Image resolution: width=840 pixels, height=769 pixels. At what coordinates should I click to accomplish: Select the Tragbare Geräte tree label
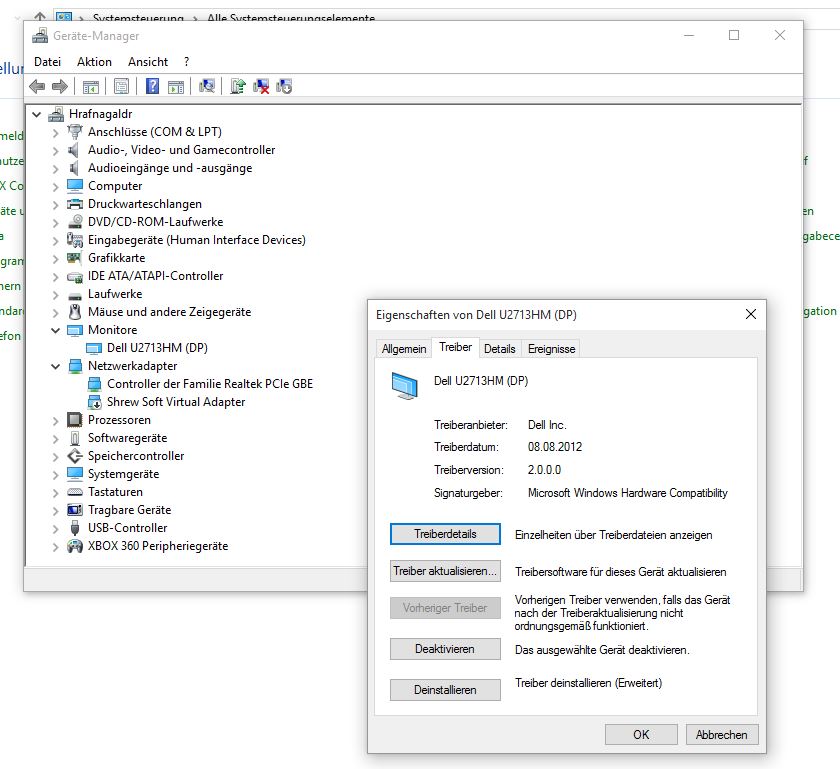[x=129, y=510]
